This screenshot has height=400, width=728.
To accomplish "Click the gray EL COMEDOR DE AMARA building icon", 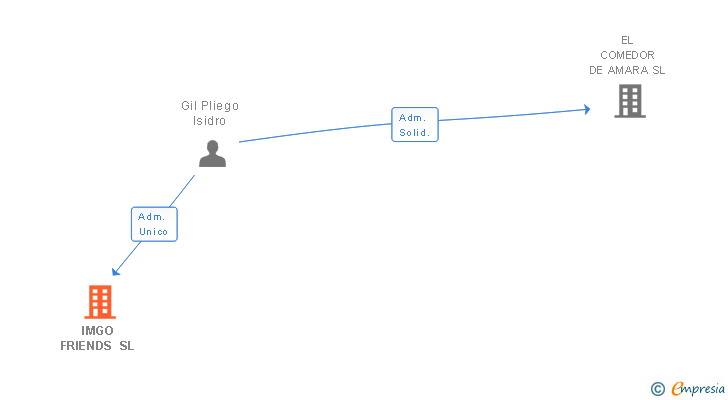I will tap(630, 101).
